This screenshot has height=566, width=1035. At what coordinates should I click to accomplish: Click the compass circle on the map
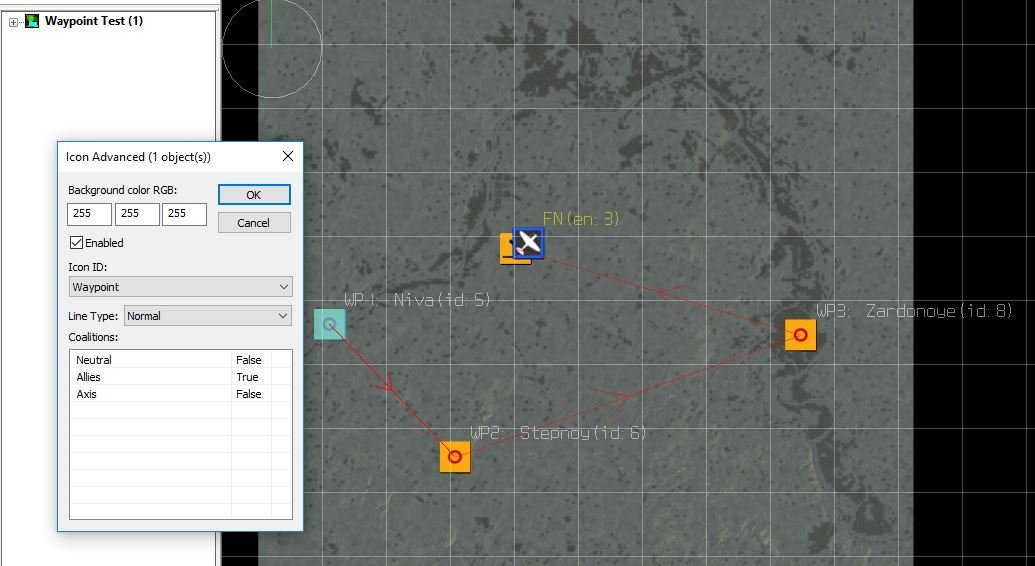click(271, 47)
